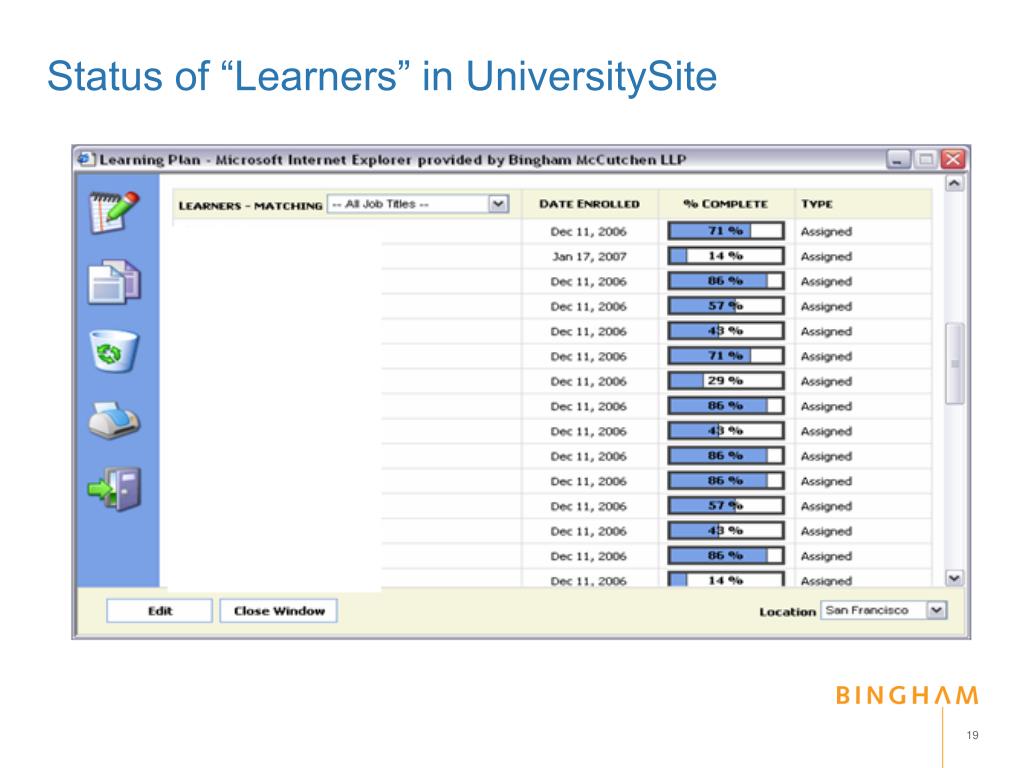Minimize the Learning Plan window
Image resolution: width=1024 pixels, height=768 pixels.
click(x=898, y=159)
